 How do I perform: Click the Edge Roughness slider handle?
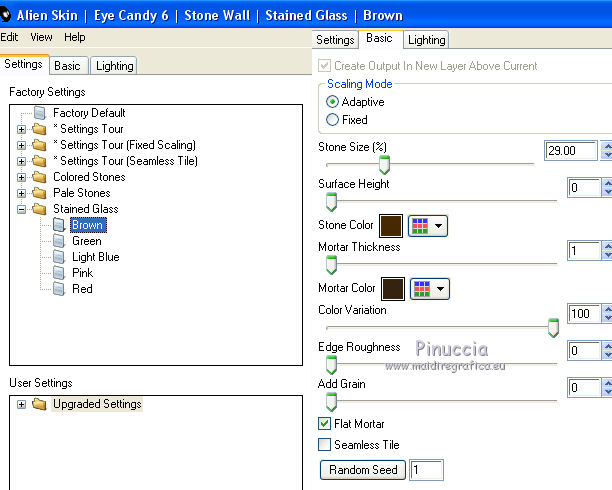pos(331,365)
